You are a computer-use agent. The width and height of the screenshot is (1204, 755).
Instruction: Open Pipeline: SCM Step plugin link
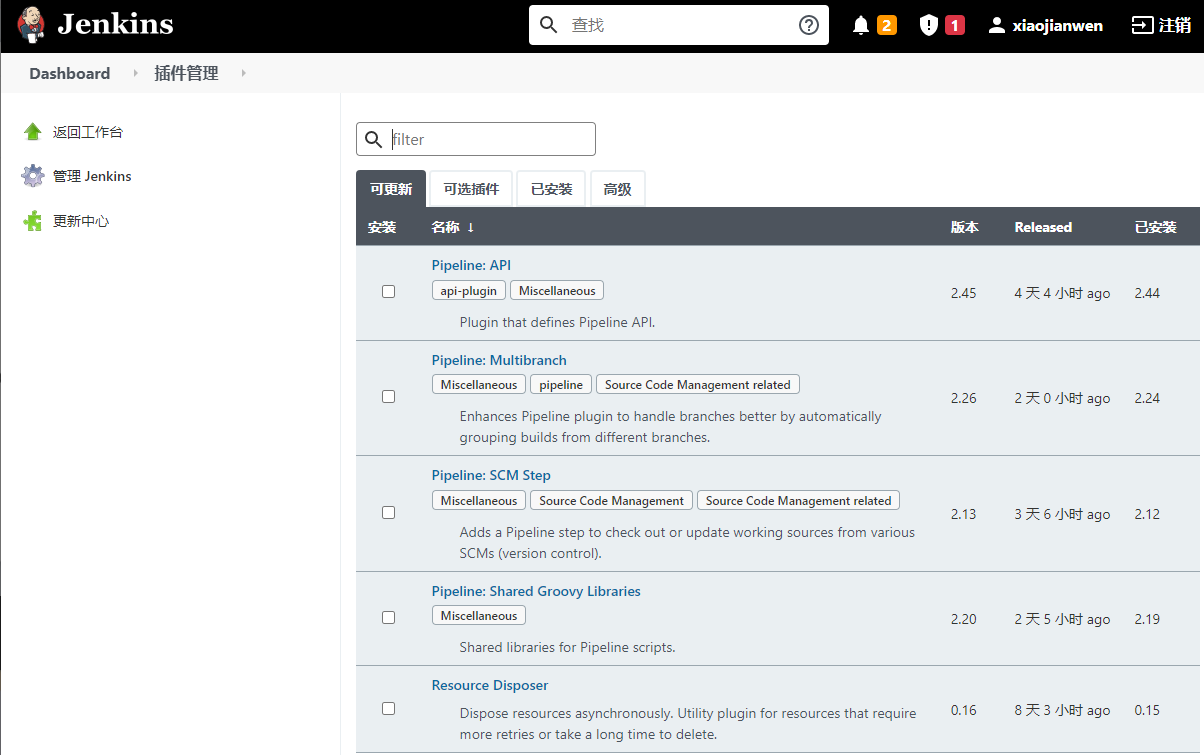(491, 475)
